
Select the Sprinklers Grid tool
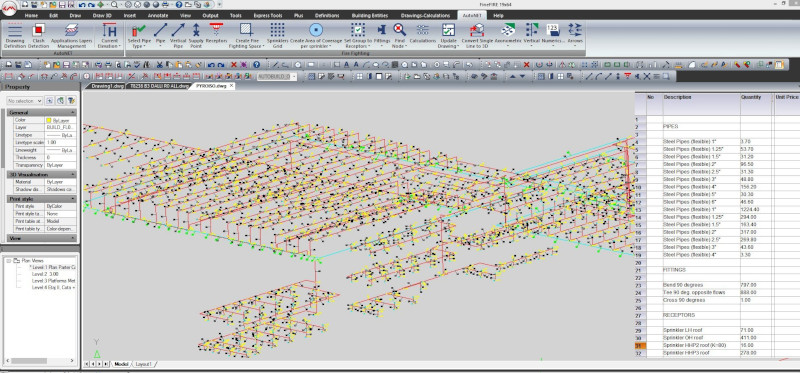click(x=277, y=35)
